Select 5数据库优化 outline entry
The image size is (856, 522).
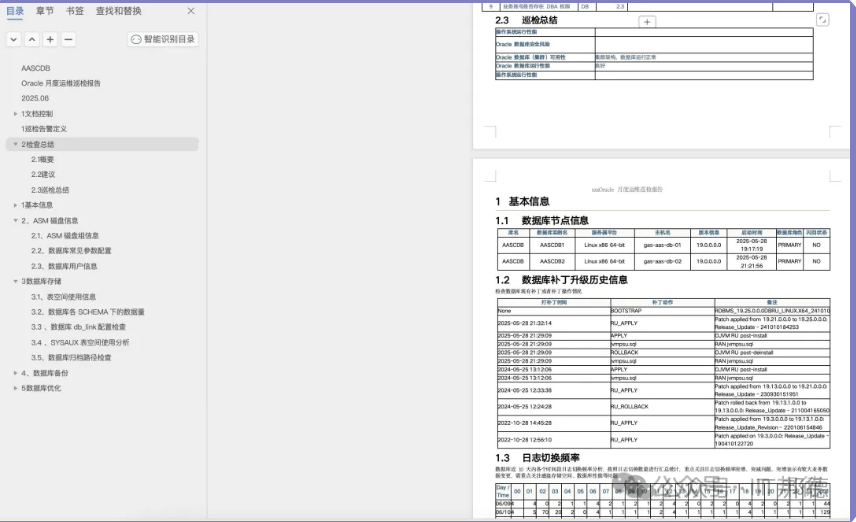(x=41, y=388)
